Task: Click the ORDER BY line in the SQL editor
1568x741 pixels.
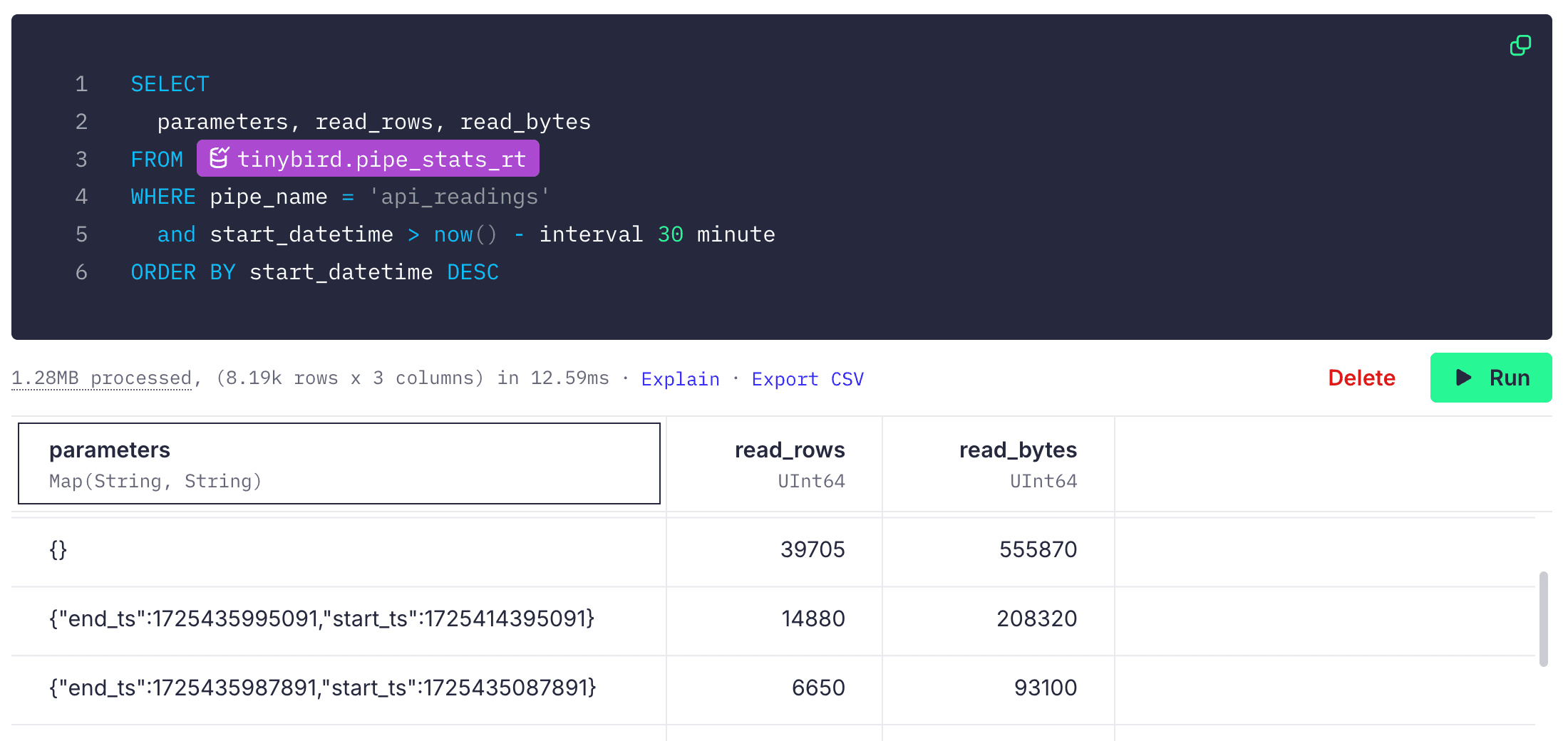Action: 314,272
